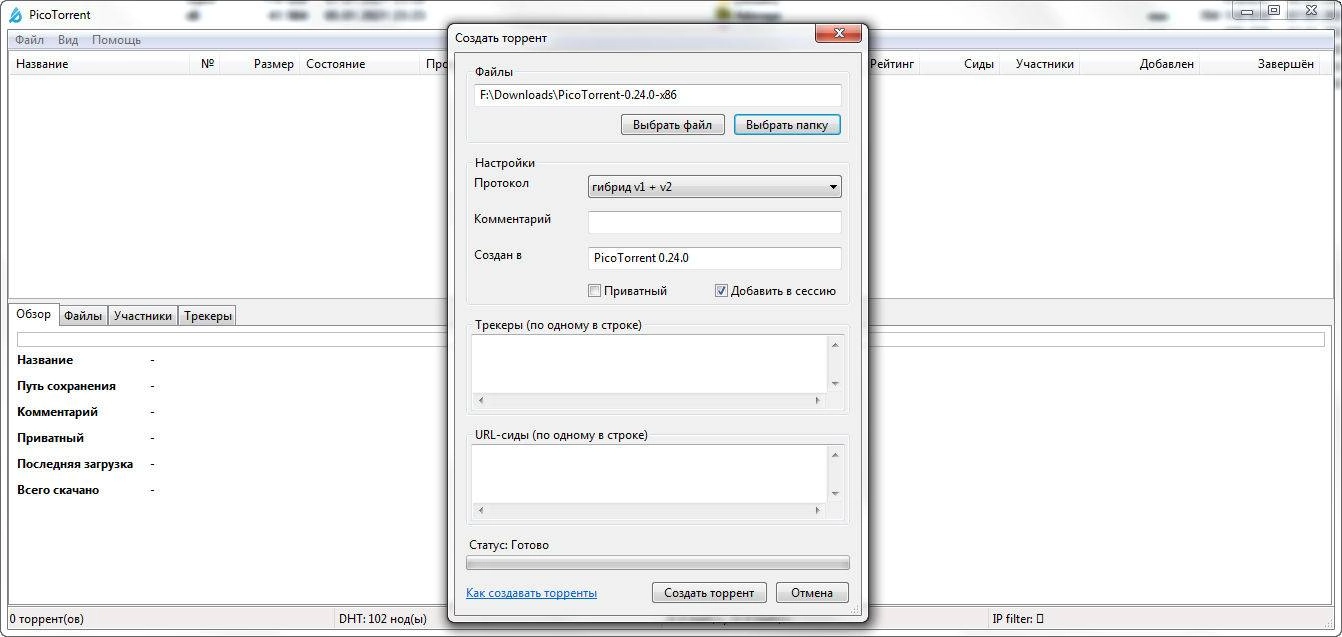Click the Всего скачано label

click(x=58, y=490)
